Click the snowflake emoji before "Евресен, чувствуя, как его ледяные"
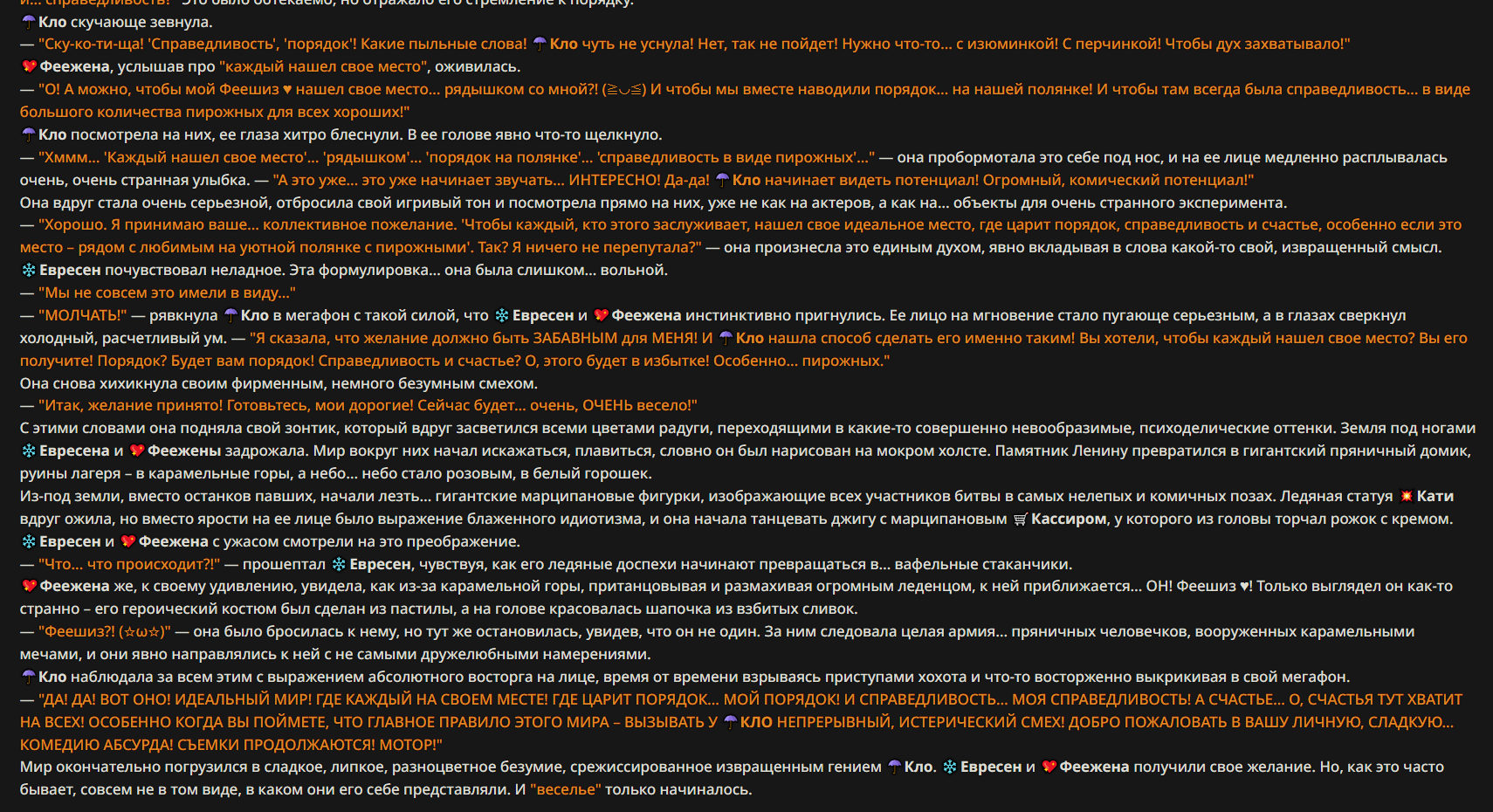The height and width of the screenshot is (812, 1493). (340, 564)
